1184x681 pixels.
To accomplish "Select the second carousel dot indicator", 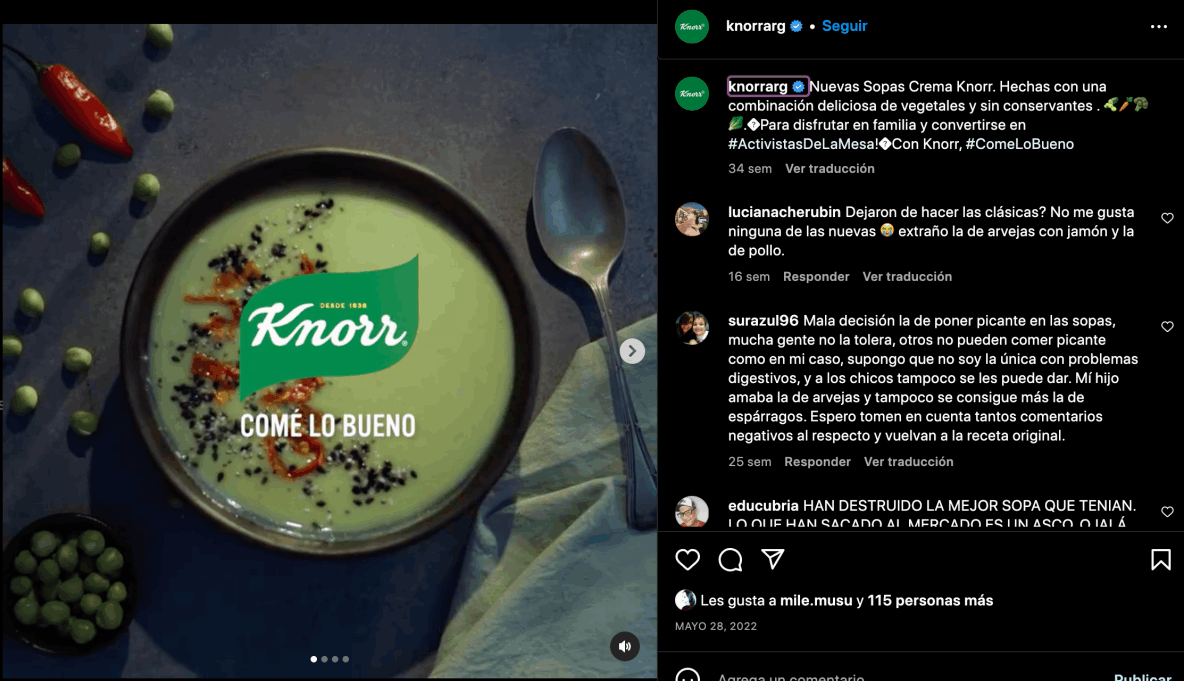I will coord(325,659).
